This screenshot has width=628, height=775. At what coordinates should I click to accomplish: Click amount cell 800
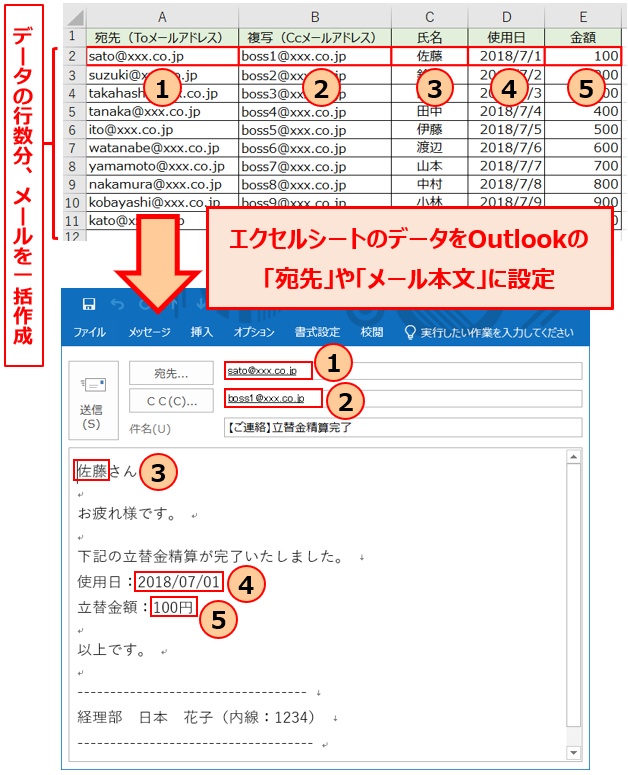[x=583, y=184]
